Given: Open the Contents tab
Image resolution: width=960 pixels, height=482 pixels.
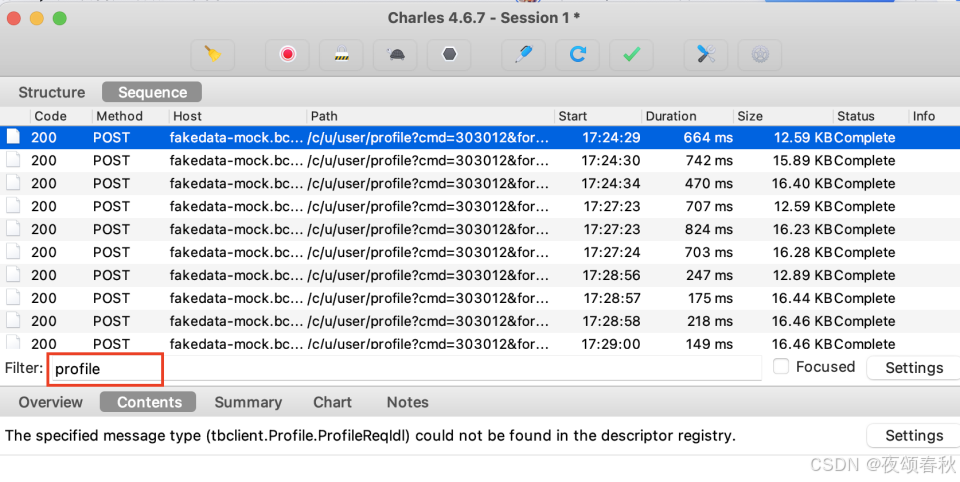Looking at the screenshot, I should pyautogui.click(x=148, y=402).
